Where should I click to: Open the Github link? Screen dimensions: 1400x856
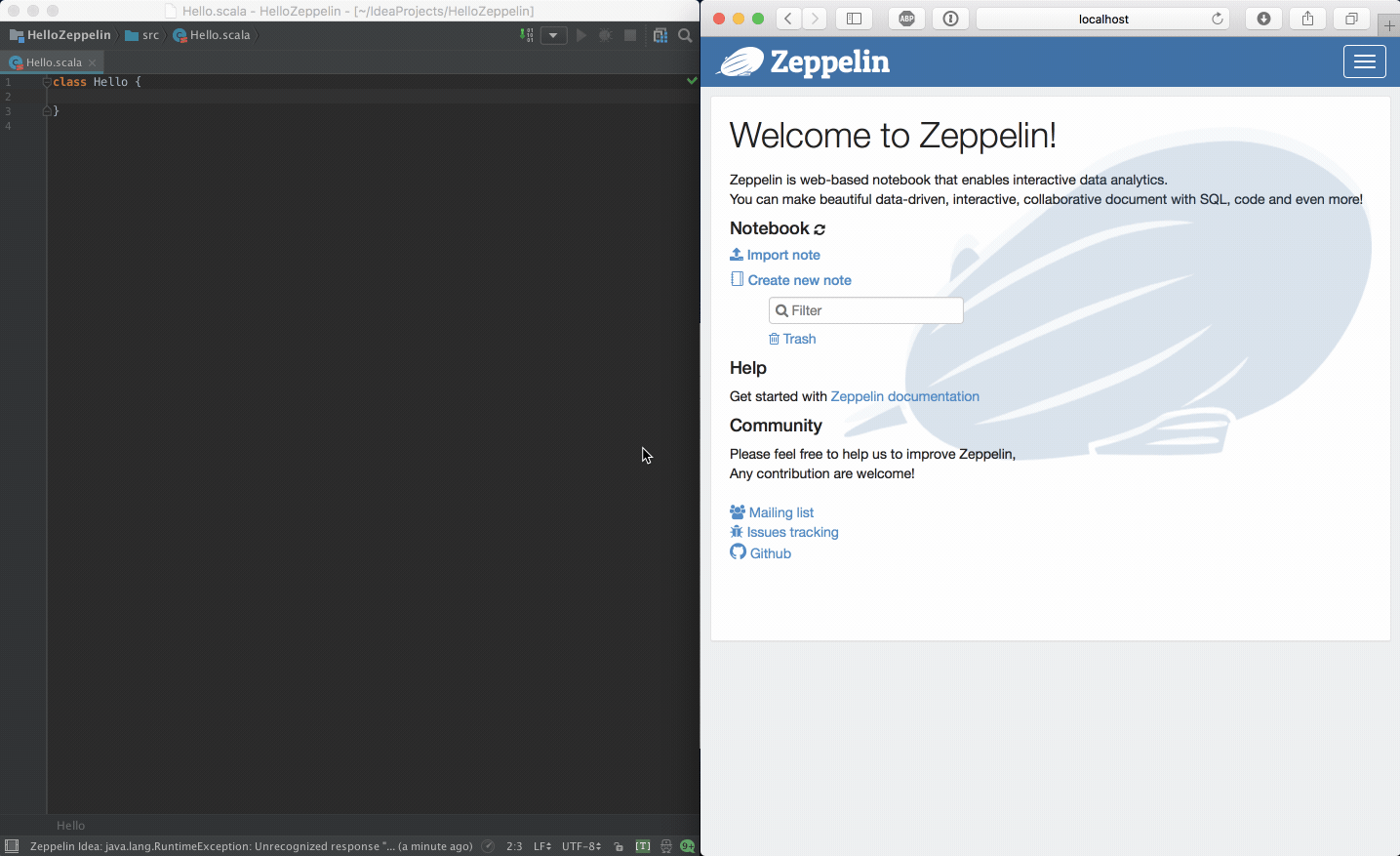[x=761, y=552]
